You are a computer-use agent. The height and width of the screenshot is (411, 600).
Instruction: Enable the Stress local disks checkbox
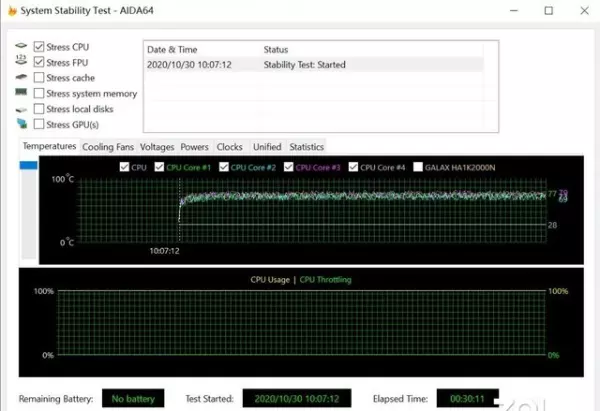pyautogui.click(x=39, y=109)
